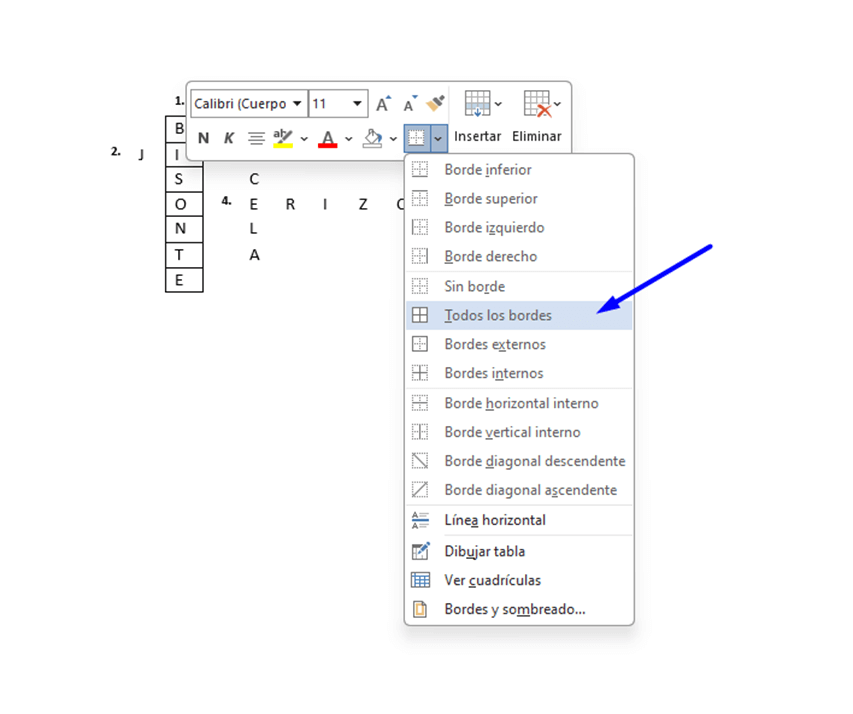This screenshot has width=853, height=714.
Task: Click the table cell containing T
Action: pyautogui.click(x=184, y=255)
